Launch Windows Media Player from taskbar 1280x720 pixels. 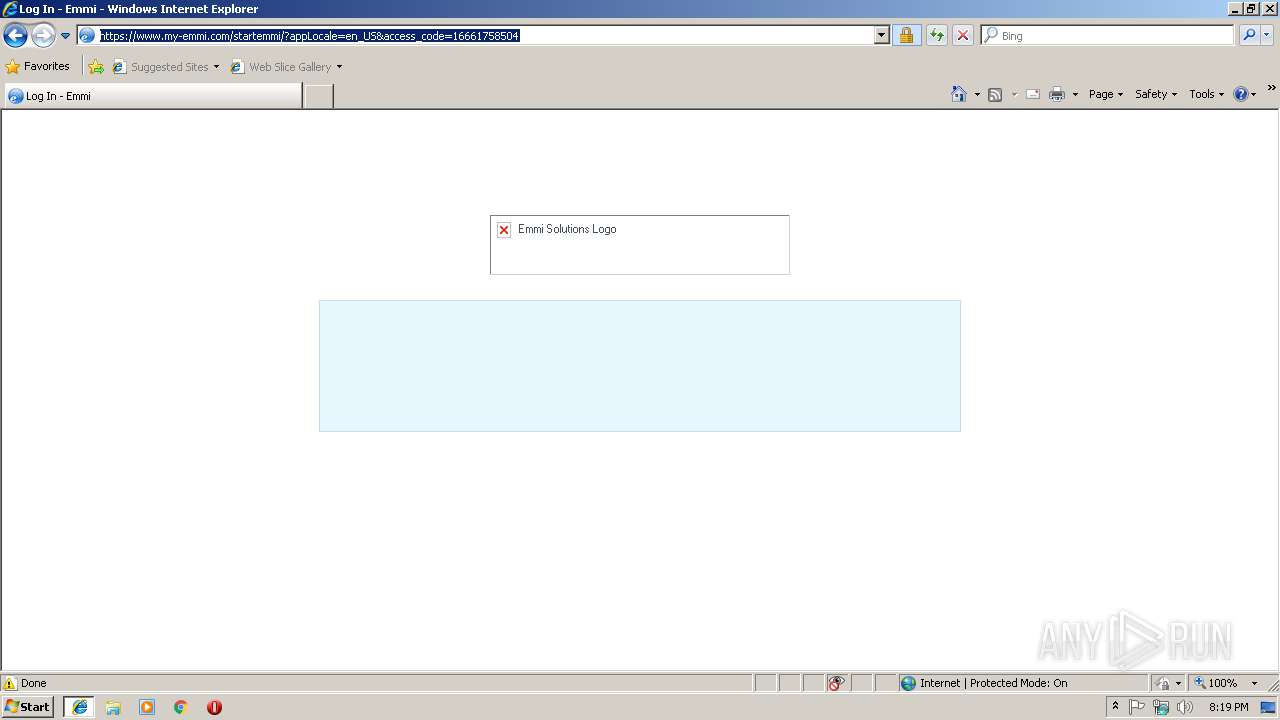[147, 707]
